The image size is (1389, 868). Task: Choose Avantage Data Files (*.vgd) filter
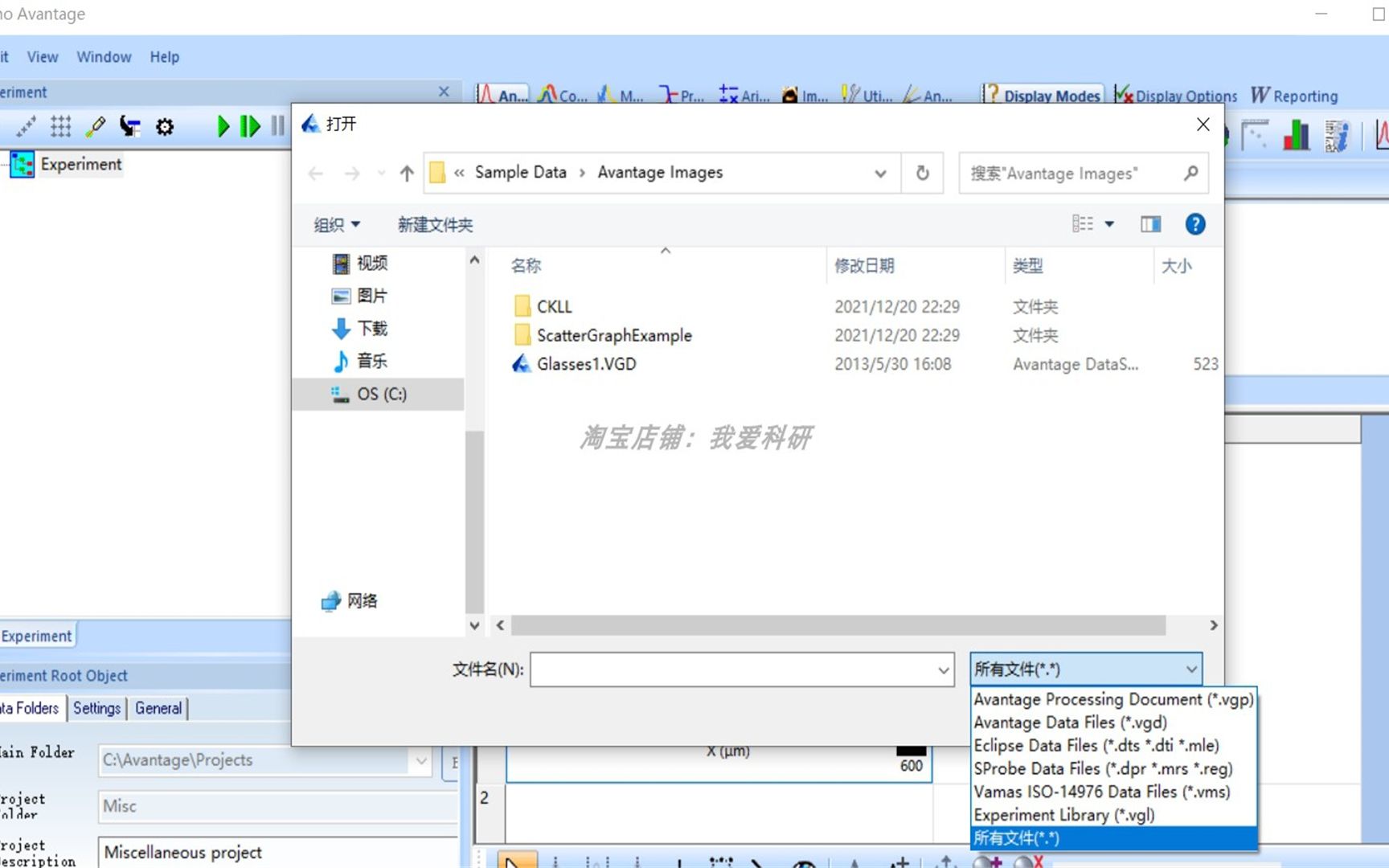click(1113, 723)
